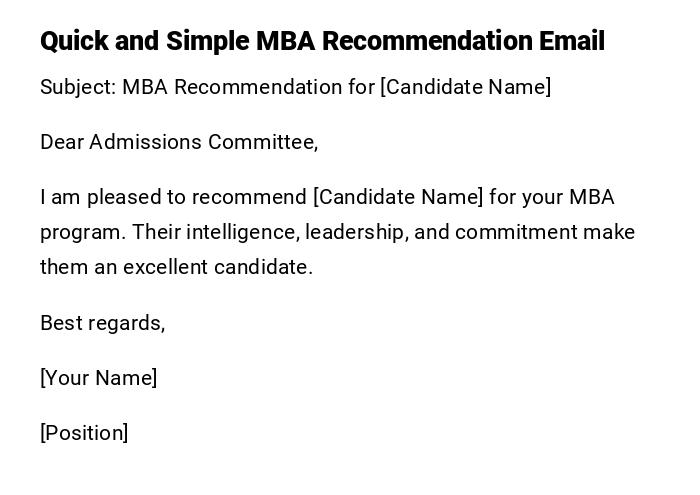Click the word "program." in the body
The image size is (700, 495).
coord(83,232)
